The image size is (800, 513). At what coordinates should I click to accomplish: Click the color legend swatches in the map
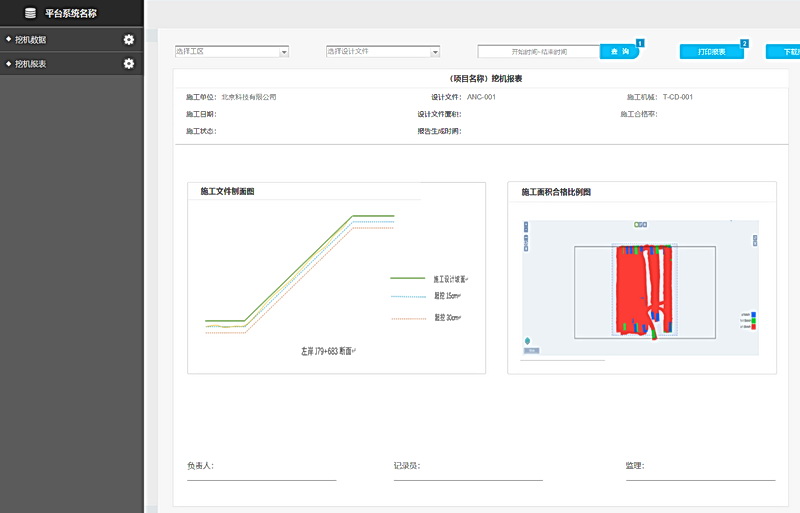pos(753,320)
